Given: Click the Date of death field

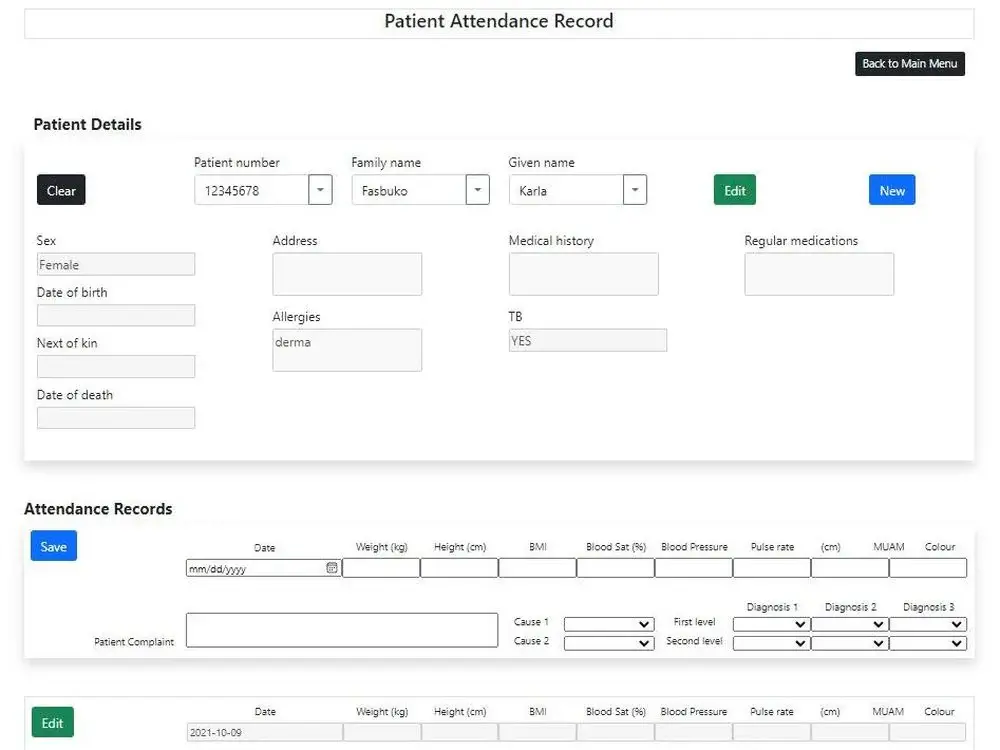Looking at the screenshot, I should (x=116, y=418).
